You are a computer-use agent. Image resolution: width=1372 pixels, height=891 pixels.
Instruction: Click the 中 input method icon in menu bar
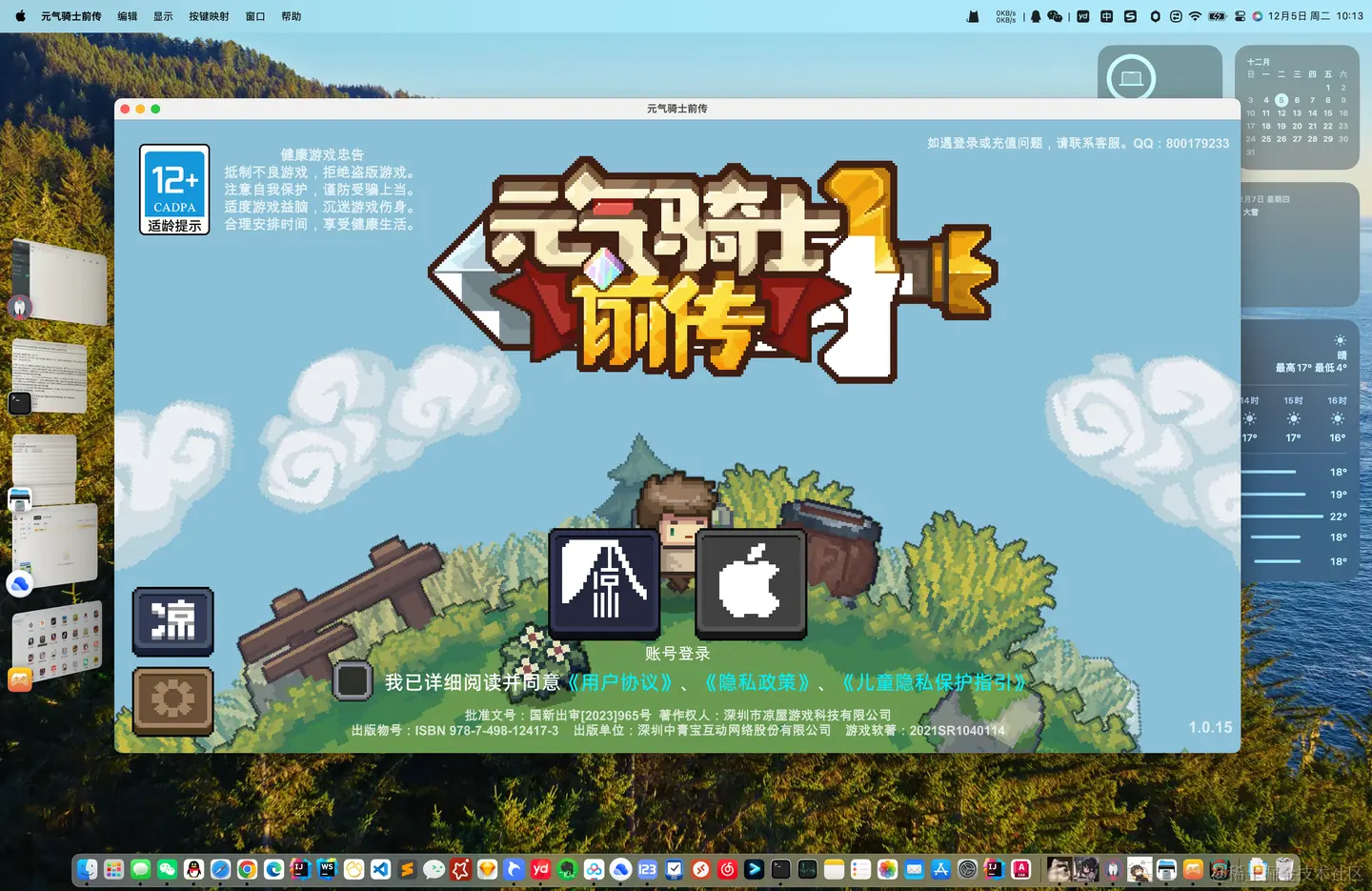[1106, 16]
